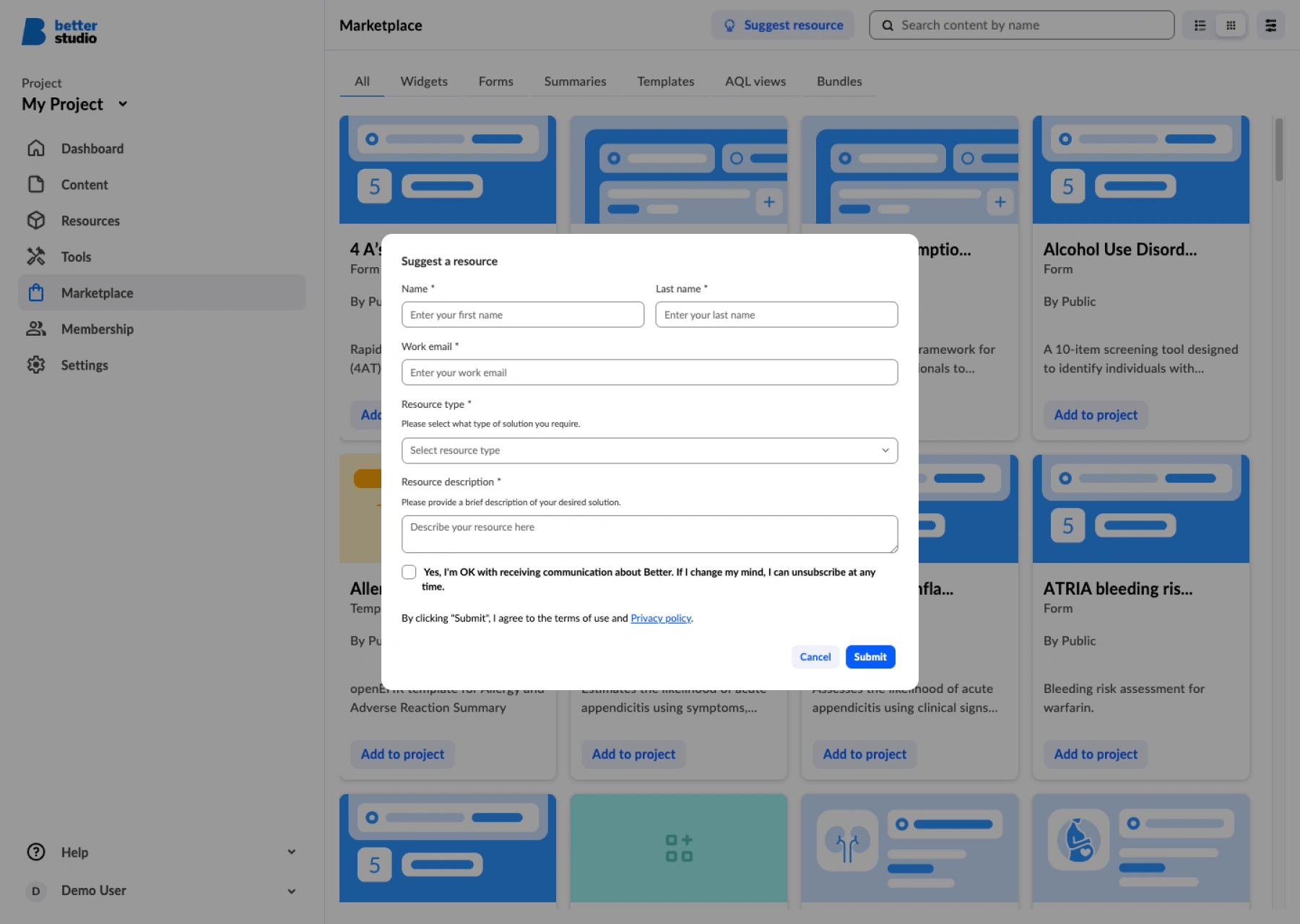The height and width of the screenshot is (924, 1300).
Task: Open the Tools wrench icon
Action: (36, 257)
